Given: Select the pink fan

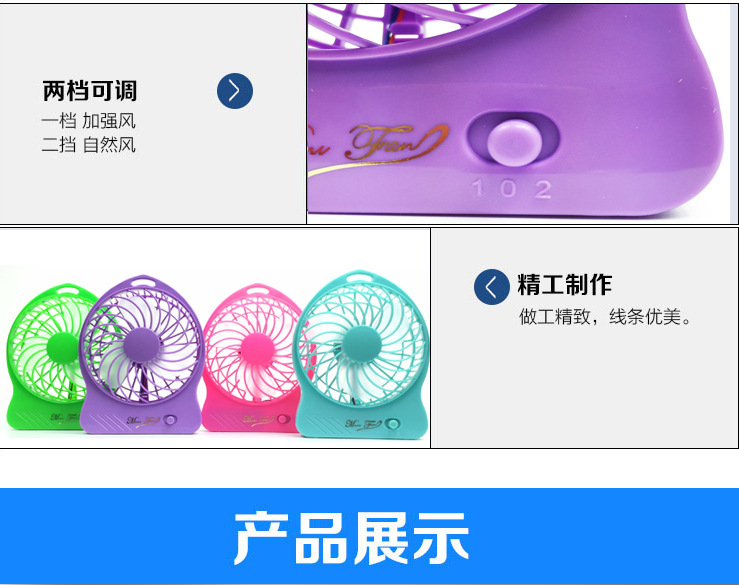Looking at the screenshot, I should (251, 357).
